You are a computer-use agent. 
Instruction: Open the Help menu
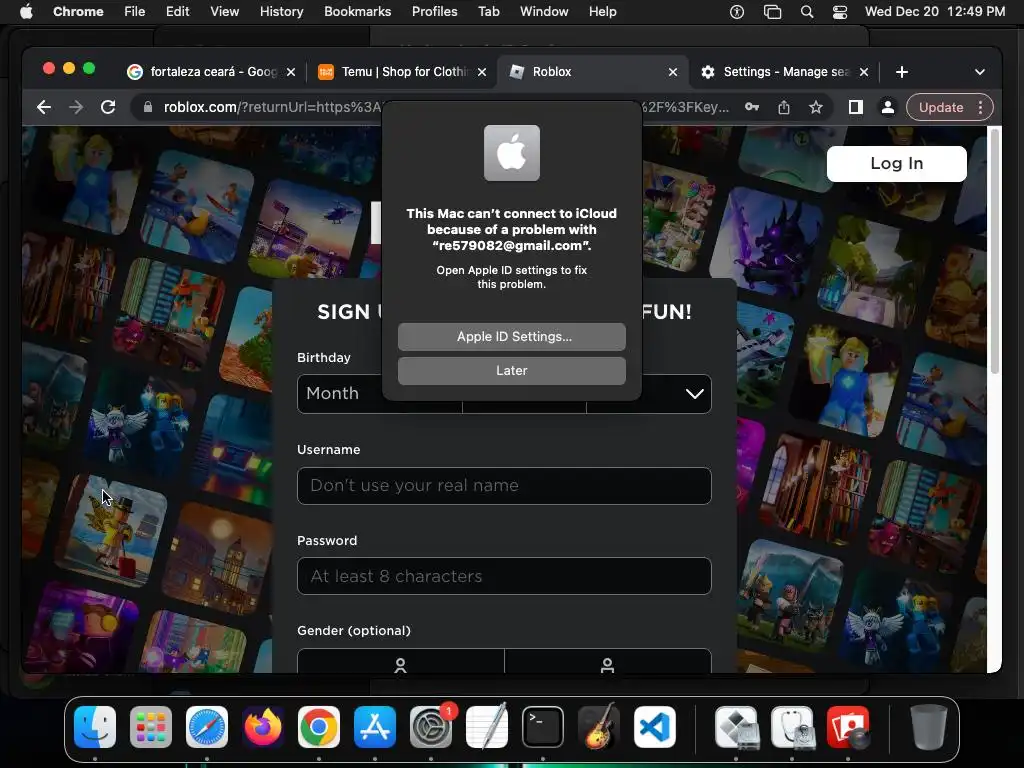603,12
